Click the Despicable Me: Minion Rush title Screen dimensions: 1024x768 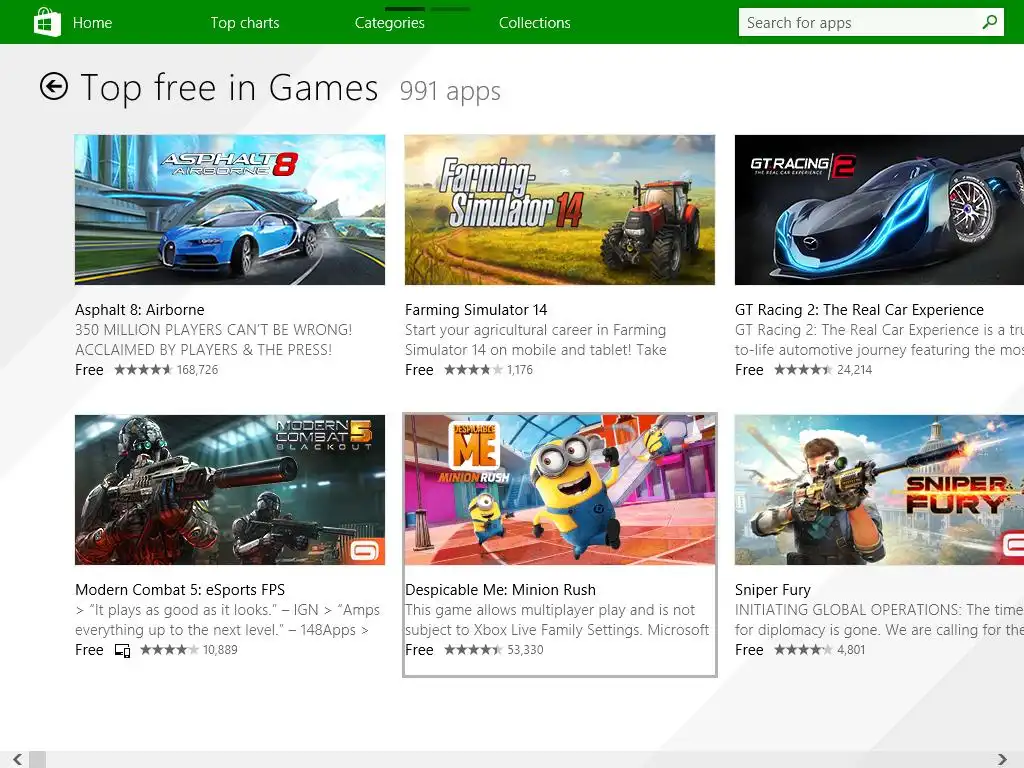point(500,590)
